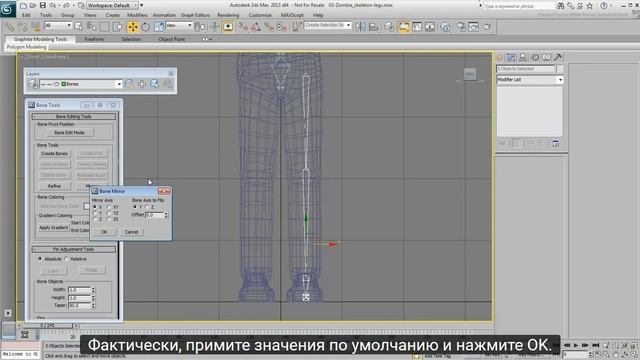Click the Align tool icon in main toolbar

coord(373,27)
